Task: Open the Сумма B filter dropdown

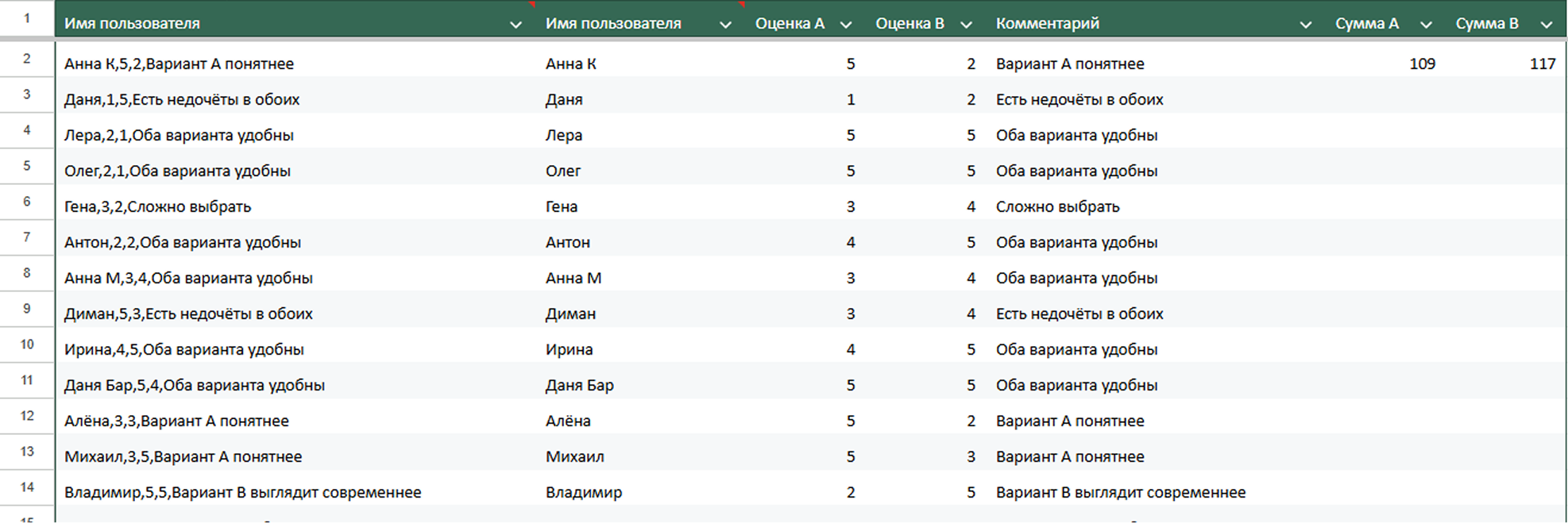Action: coord(1546,25)
